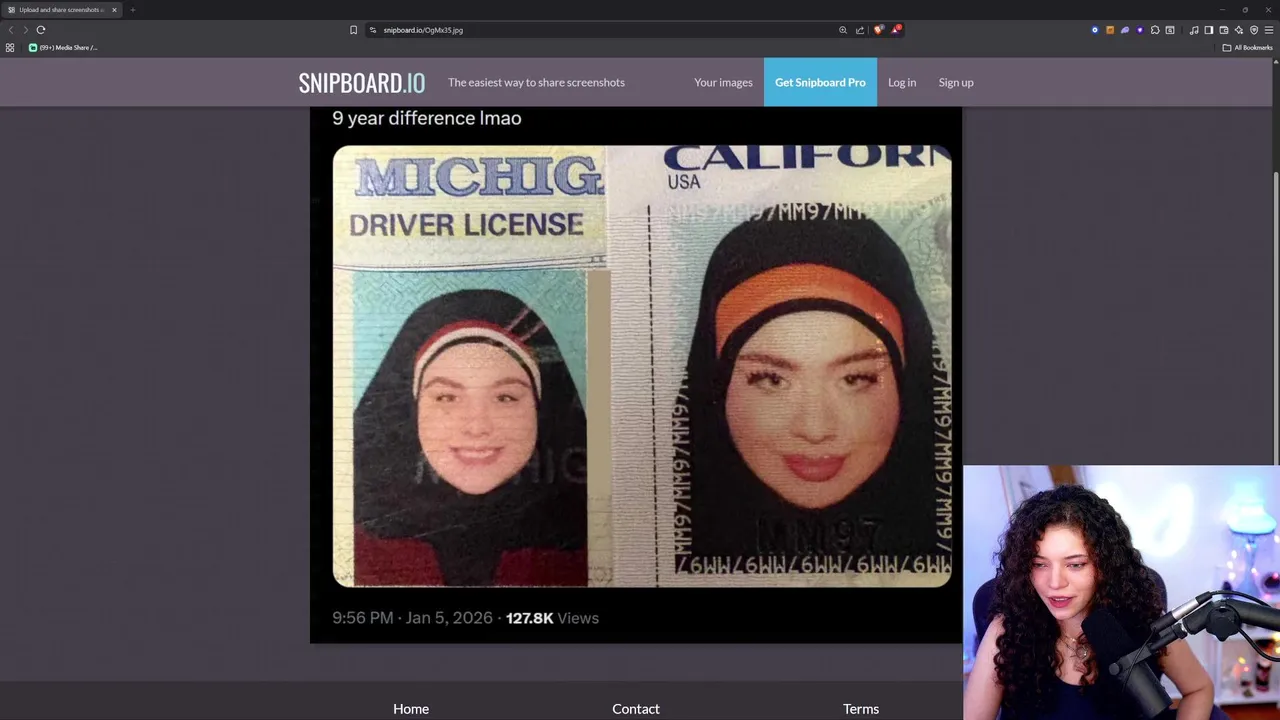Viewport: 1280px width, 720px height.
Task: Open the browser hamburger main menu
Action: pyautogui.click(x=1269, y=30)
